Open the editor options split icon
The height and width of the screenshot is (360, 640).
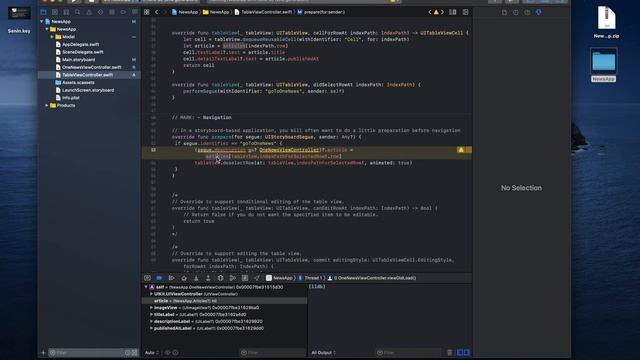(x=453, y=12)
